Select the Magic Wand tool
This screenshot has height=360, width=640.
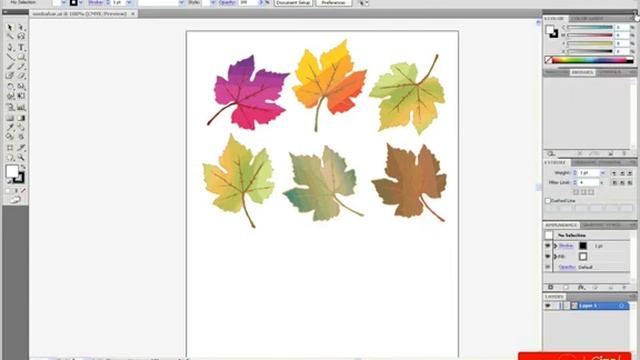point(10,37)
